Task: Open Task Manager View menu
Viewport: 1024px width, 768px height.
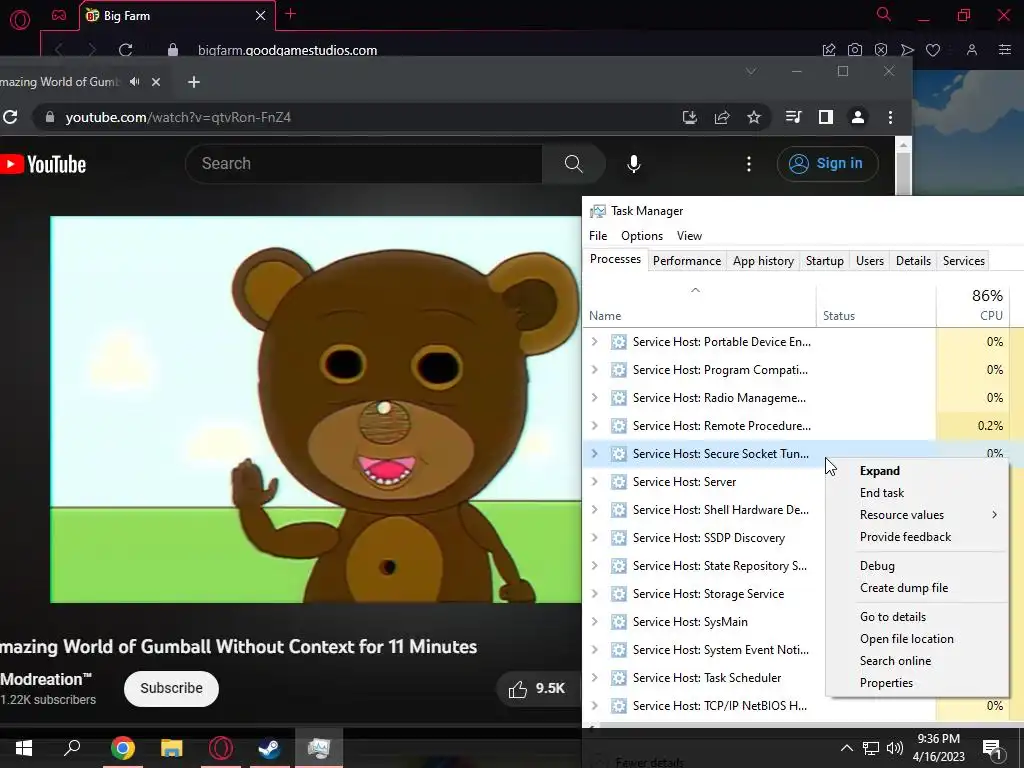Action: point(689,236)
